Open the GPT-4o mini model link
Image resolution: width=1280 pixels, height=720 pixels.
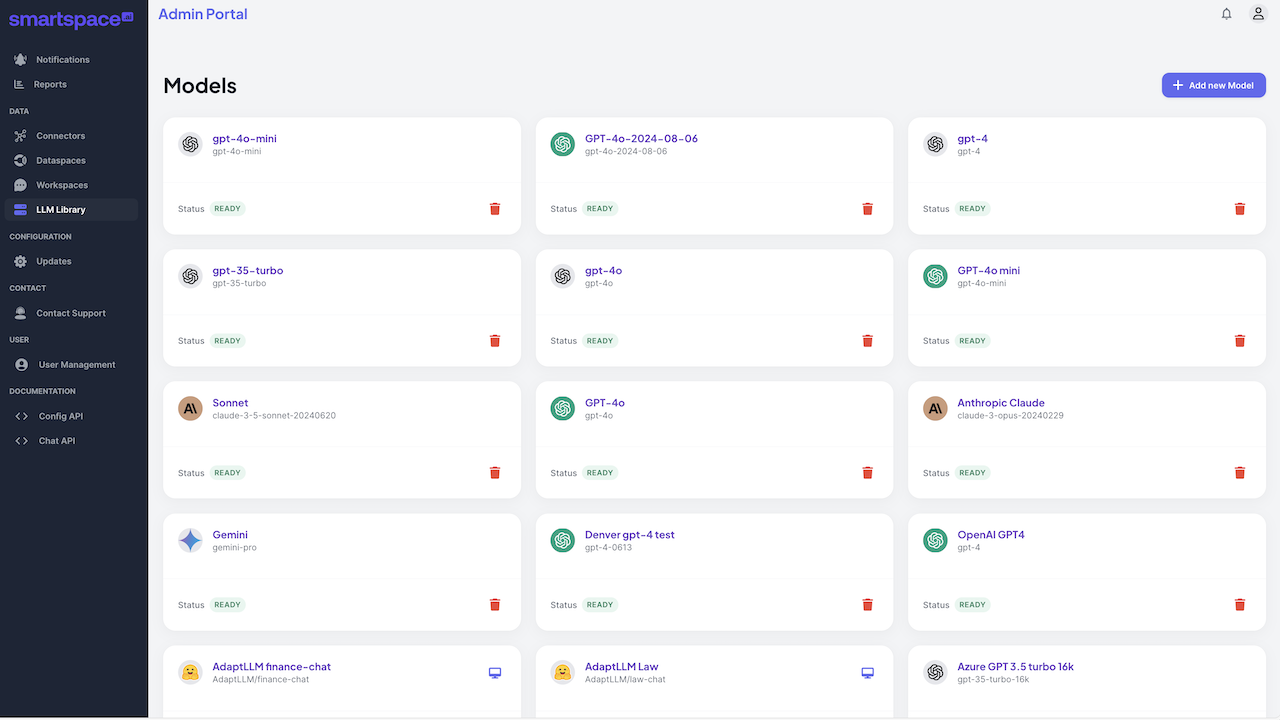coord(989,271)
